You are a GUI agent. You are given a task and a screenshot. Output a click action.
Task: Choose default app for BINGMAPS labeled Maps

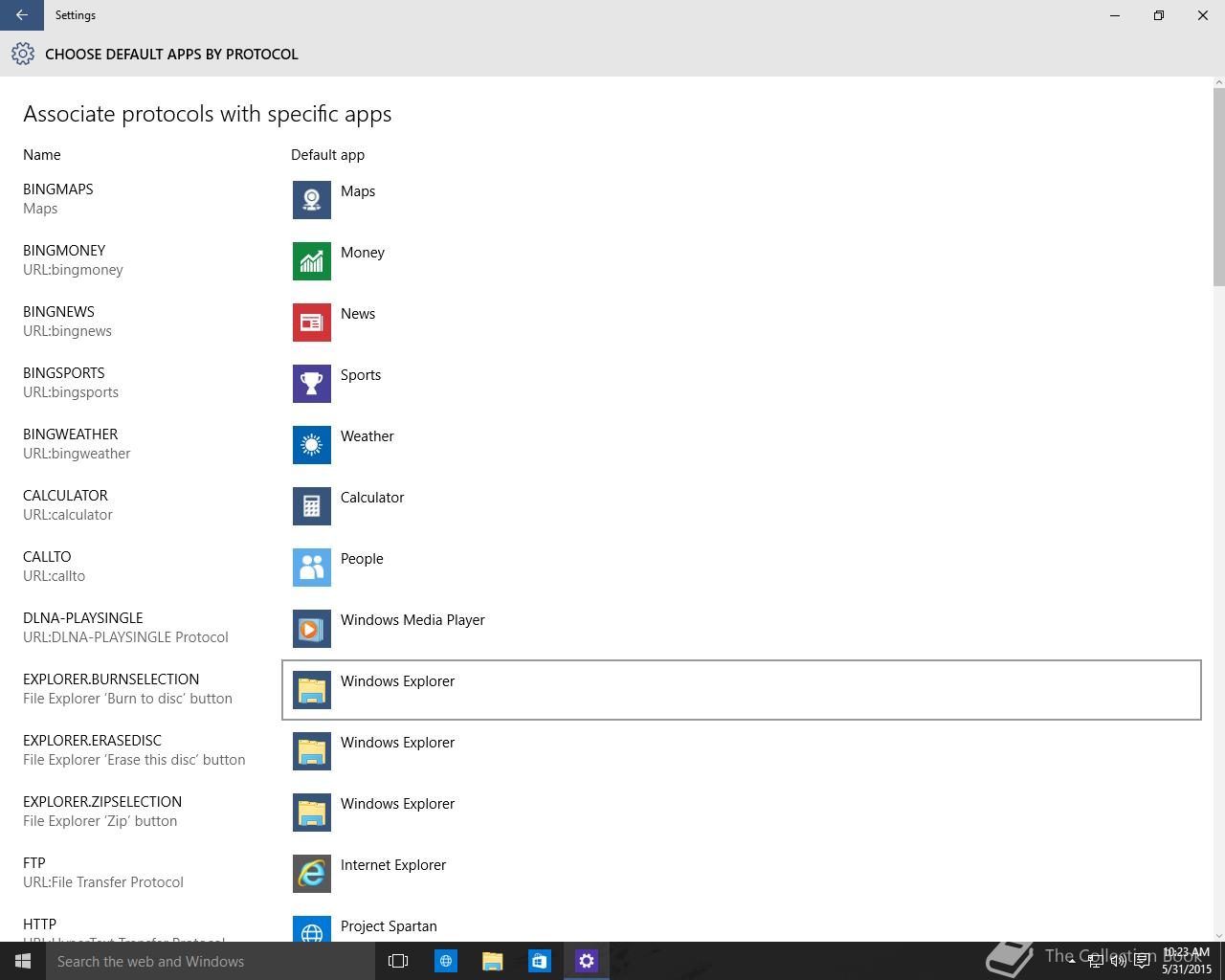coord(742,200)
